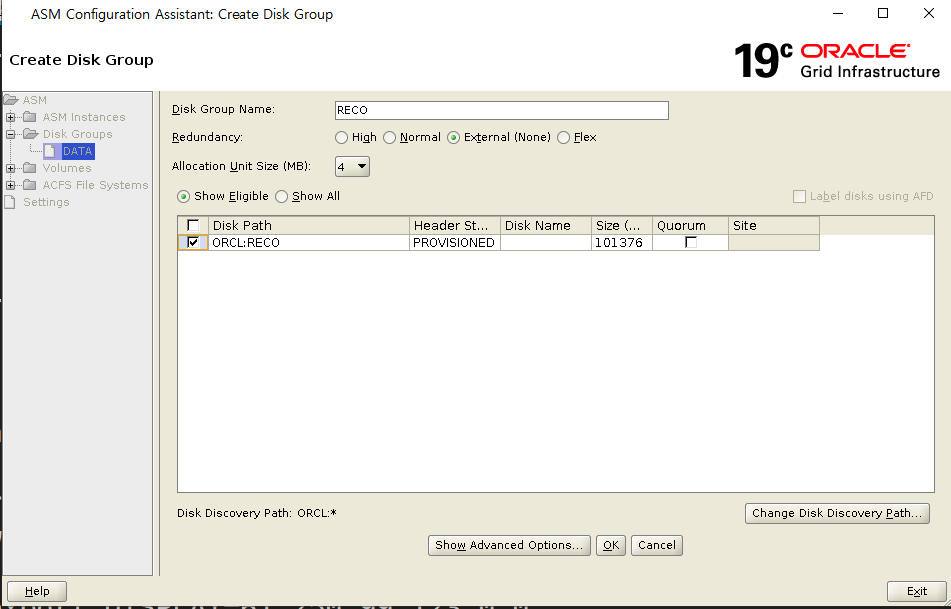
Task: Toggle Quorum checkbox for ORCL:RECO
Action: 691,243
